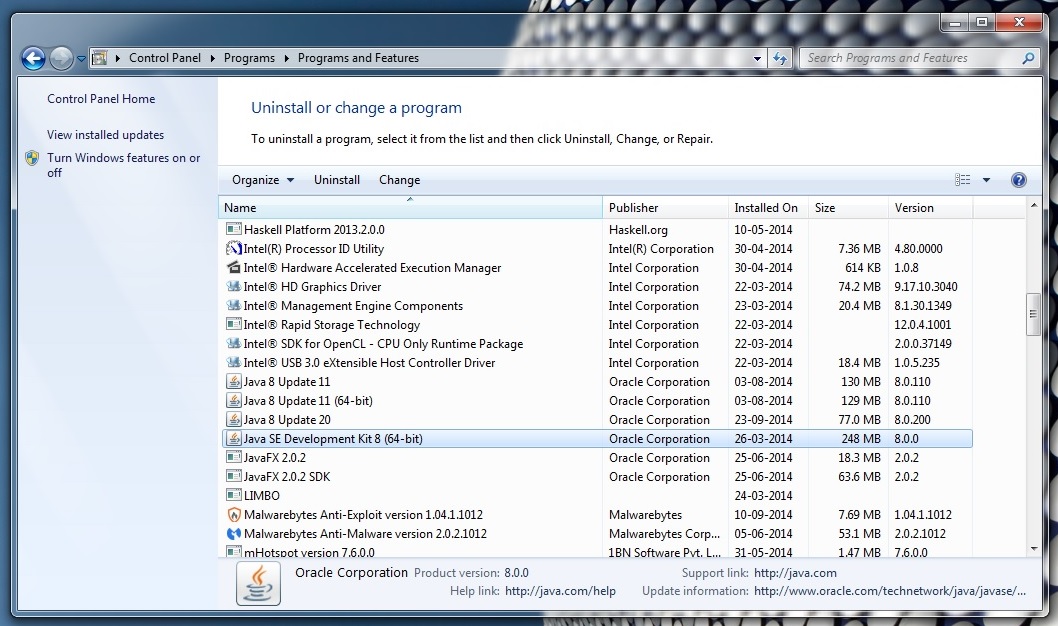Screen dimensions: 1058x626
Task: Click the large Java cup icon in details pane
Action: (x=258, y=584)
